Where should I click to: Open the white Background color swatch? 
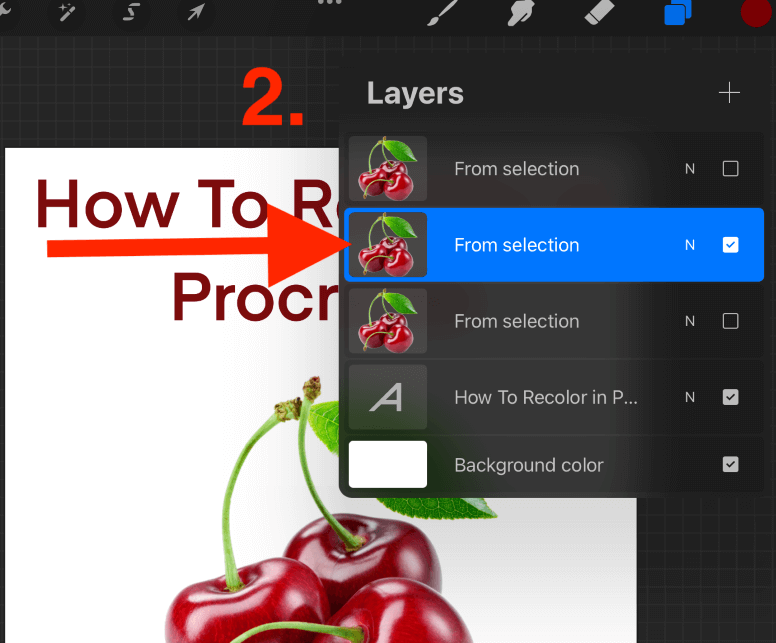388,464
